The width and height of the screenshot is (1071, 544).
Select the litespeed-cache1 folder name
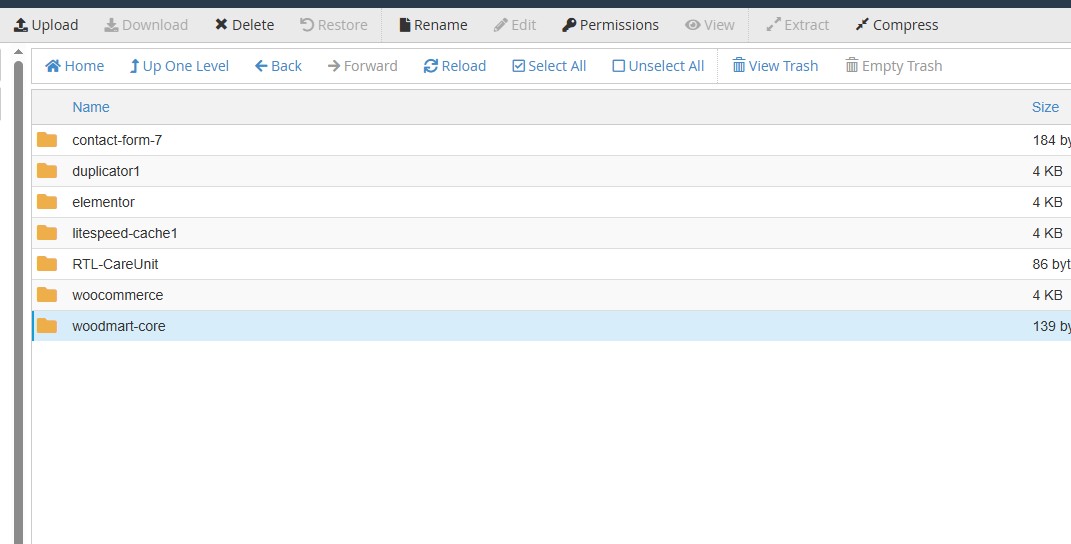tap(125, 234)
